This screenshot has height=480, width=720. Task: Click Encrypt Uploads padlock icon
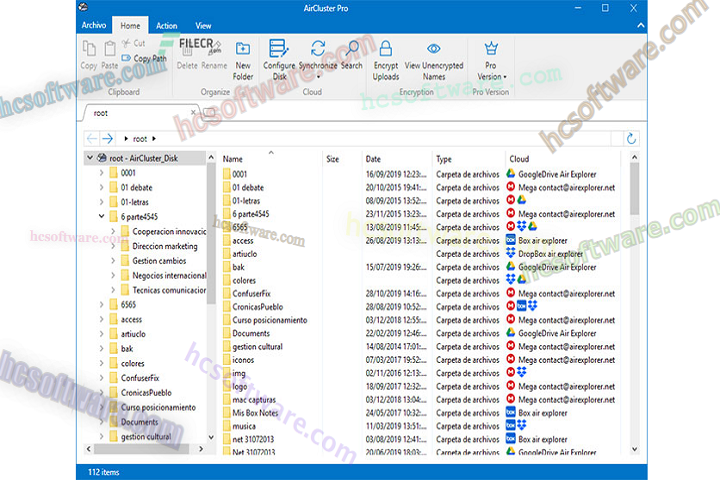point(386,48)
